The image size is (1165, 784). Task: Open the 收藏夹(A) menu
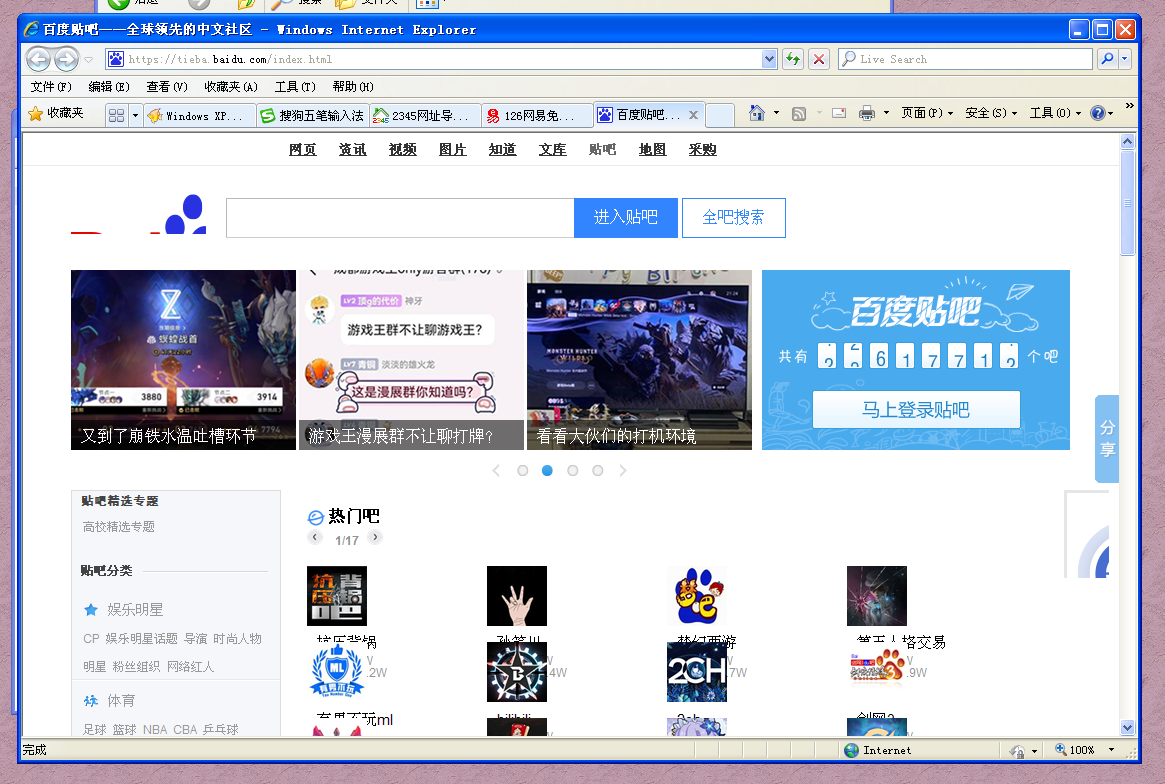coord(231,87)
